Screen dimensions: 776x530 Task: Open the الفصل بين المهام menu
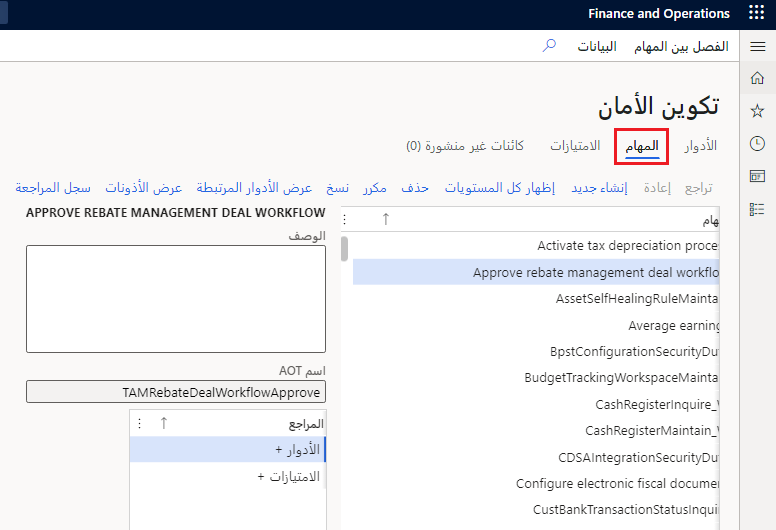tap(681, 47)
